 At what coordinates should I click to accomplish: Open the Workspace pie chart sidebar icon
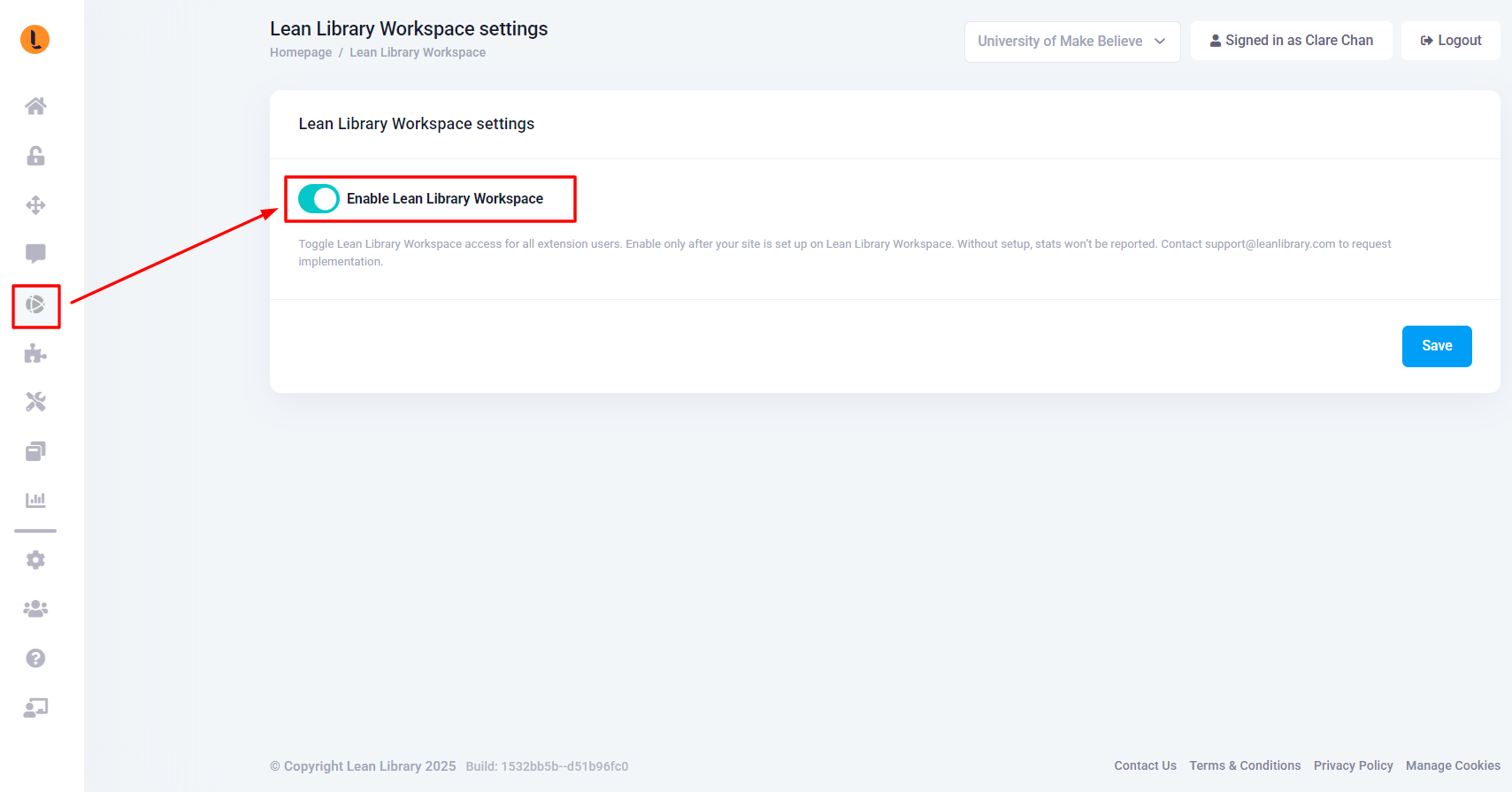35,305
